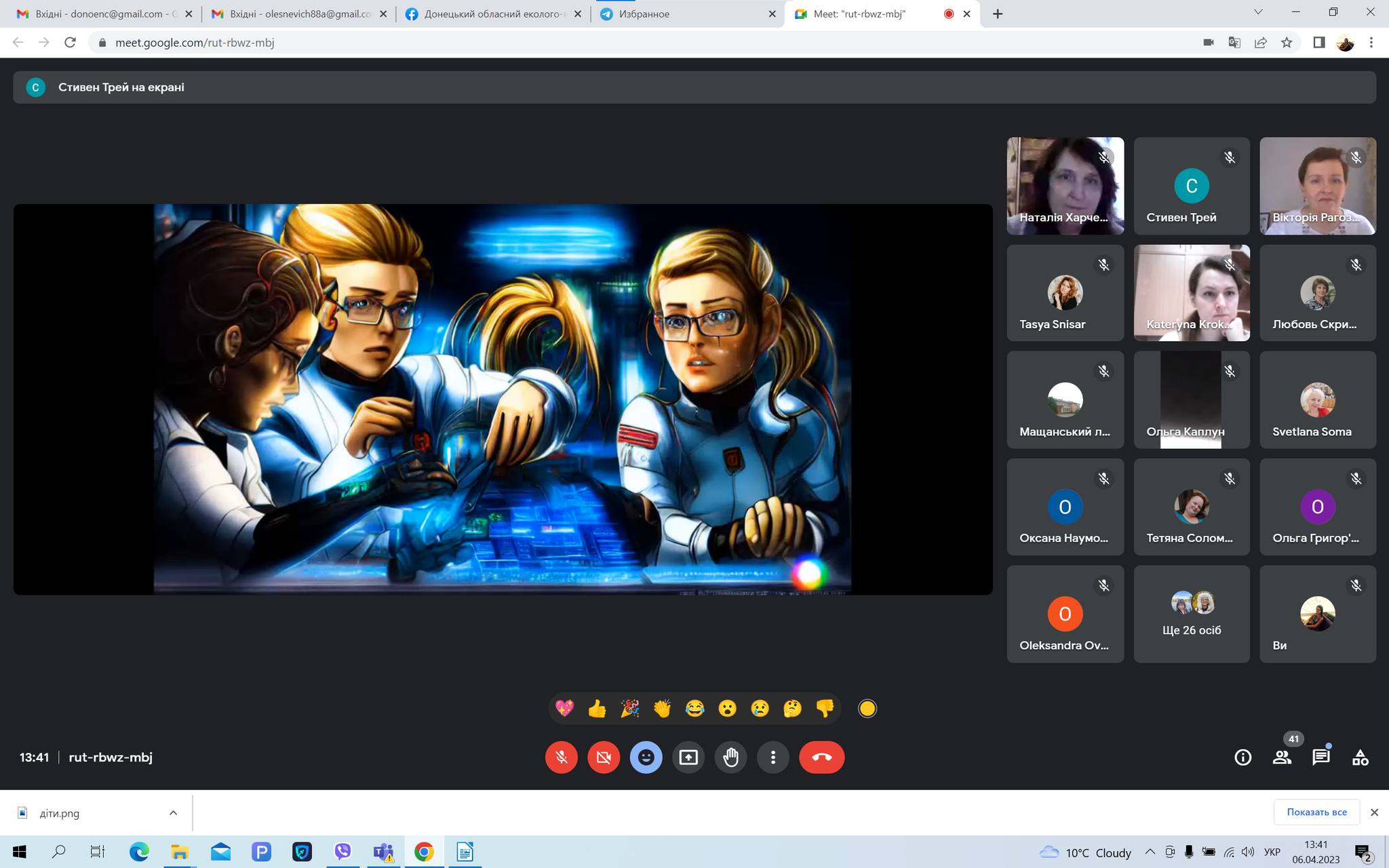The width and height of the screenshot is (1389, 868).
Task: Select the Вікторія Рагоз... video tile
Action: point(1318,186)
